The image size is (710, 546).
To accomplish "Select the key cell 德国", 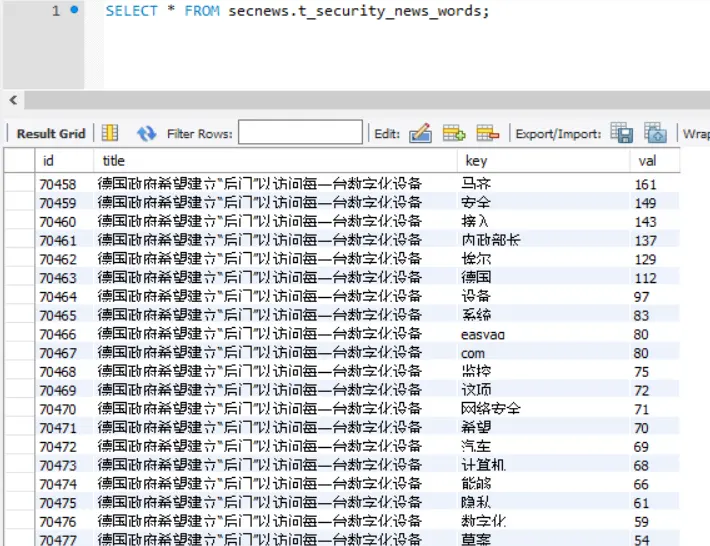I will 543,278.
